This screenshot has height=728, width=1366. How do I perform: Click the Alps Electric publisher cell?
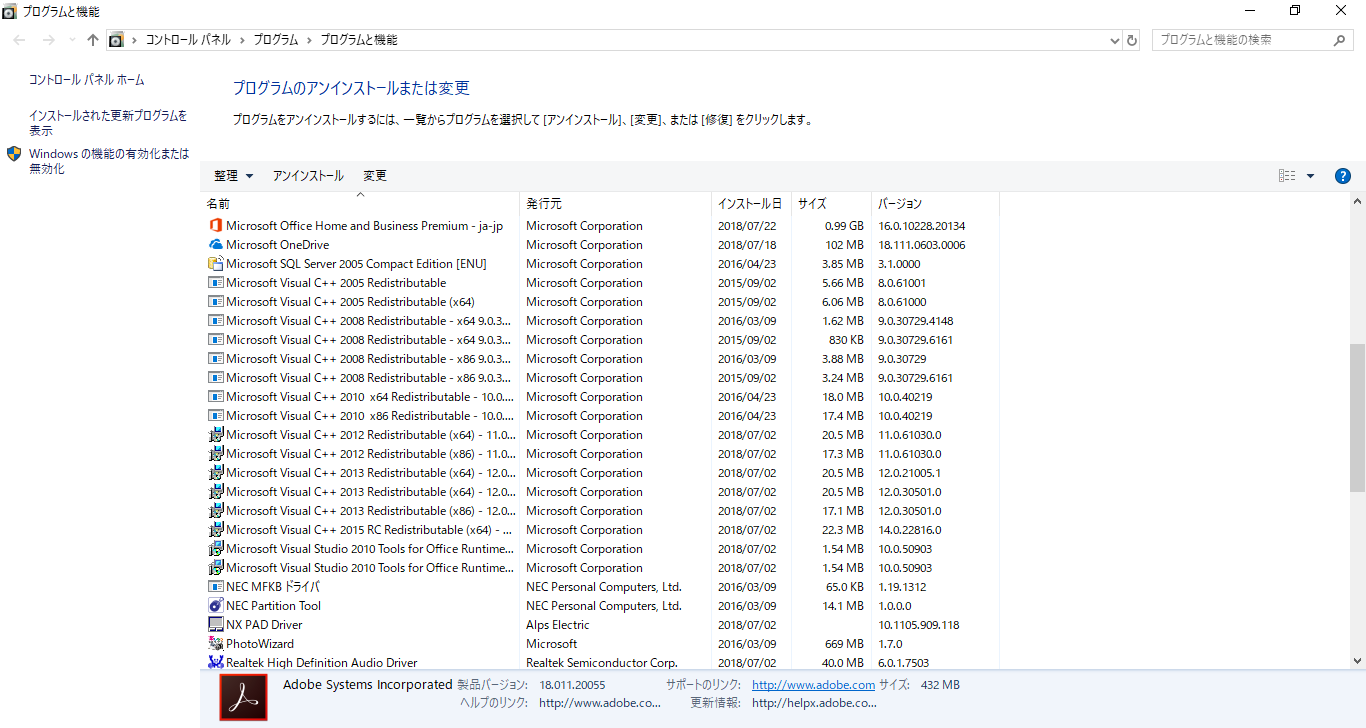point(558,625)
